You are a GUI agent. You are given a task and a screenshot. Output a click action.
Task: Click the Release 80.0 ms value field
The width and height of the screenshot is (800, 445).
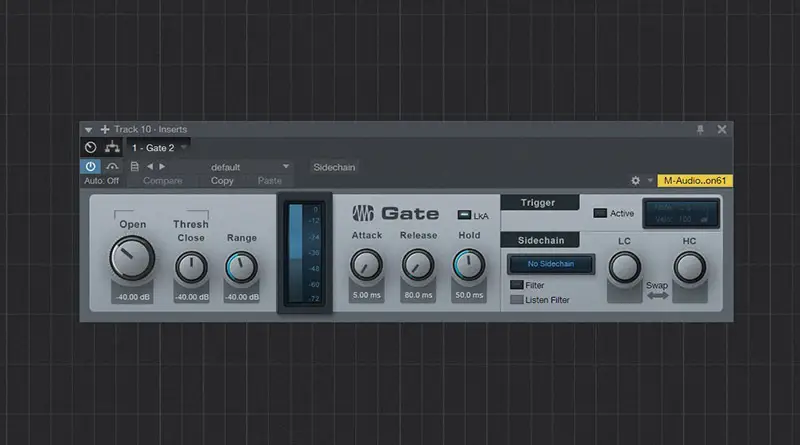[x=418, y=295]
